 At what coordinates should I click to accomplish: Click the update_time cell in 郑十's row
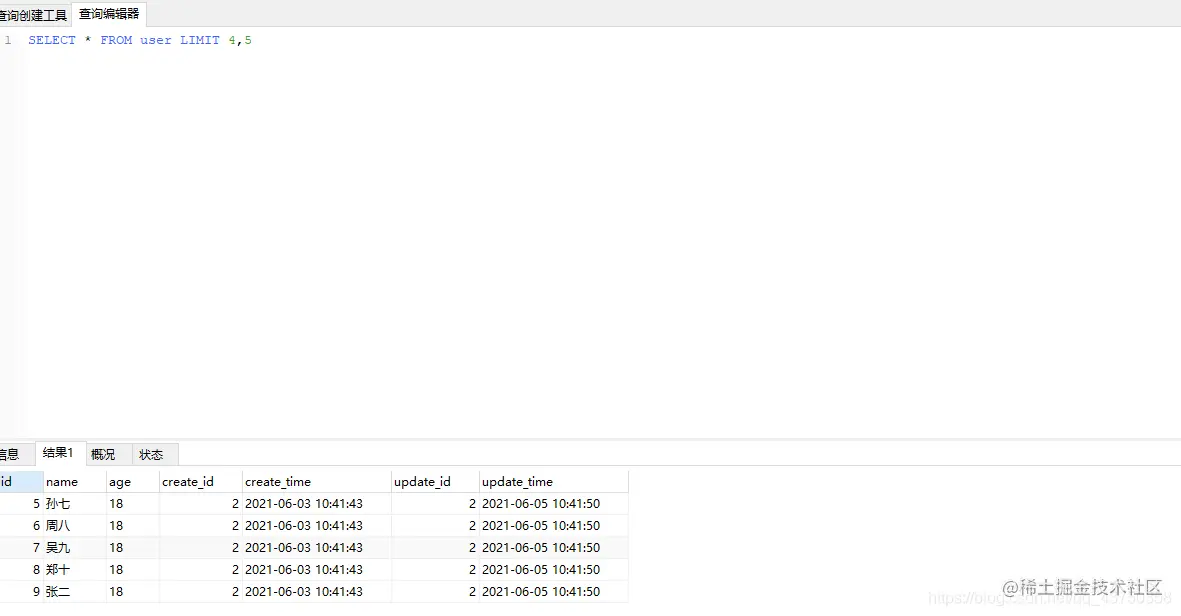point(554,569)
